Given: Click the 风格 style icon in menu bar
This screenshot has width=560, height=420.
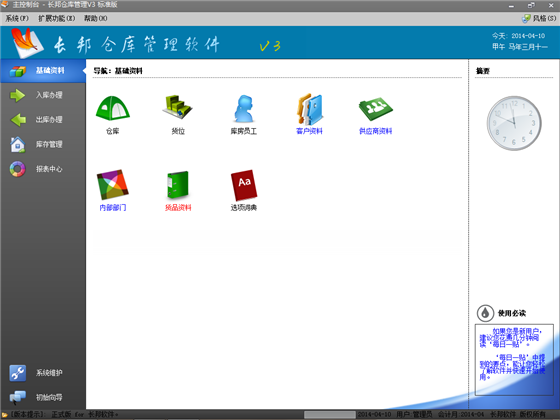Looking at the screenshot, I should click(526, 19).
